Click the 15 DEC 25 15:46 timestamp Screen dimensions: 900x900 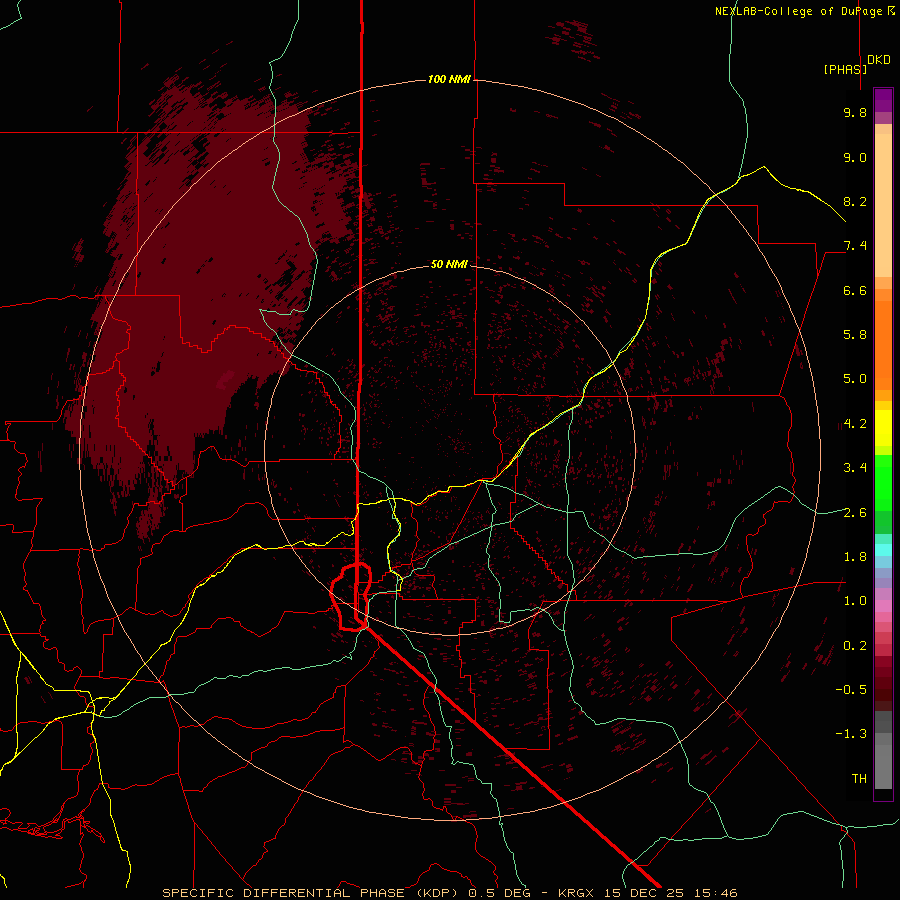coord(671,893)
